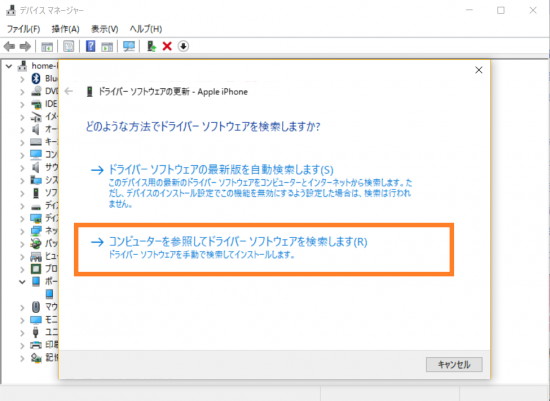Expand the 記憶 storage category chevron

coord(22,358)
